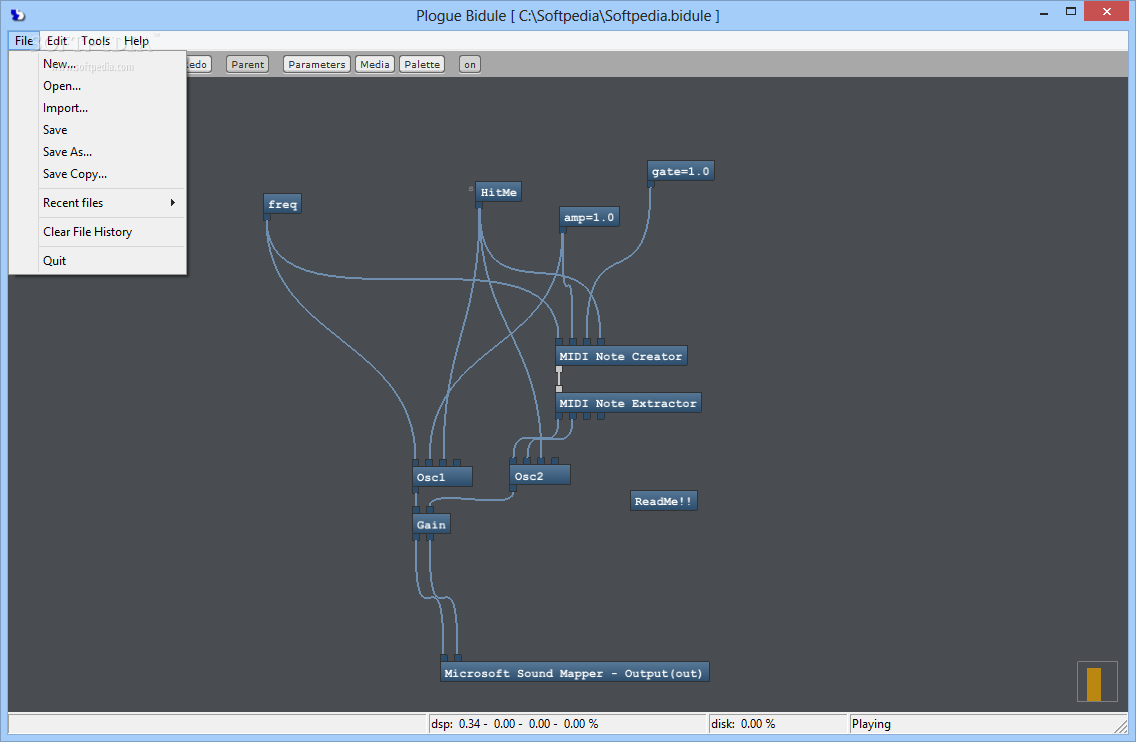The width and height of the screenshot is (1136, 742).
Task: Click the Plogue Bidule app icon
Action: point(18,14)
